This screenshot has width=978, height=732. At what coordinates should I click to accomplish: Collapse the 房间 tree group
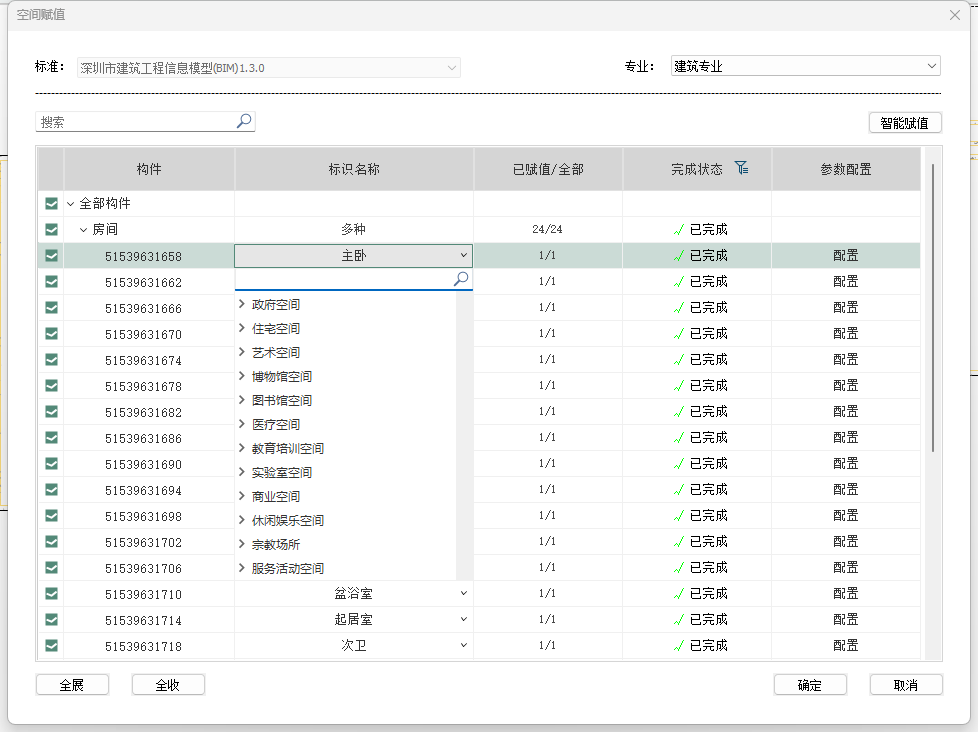(84, 229)
